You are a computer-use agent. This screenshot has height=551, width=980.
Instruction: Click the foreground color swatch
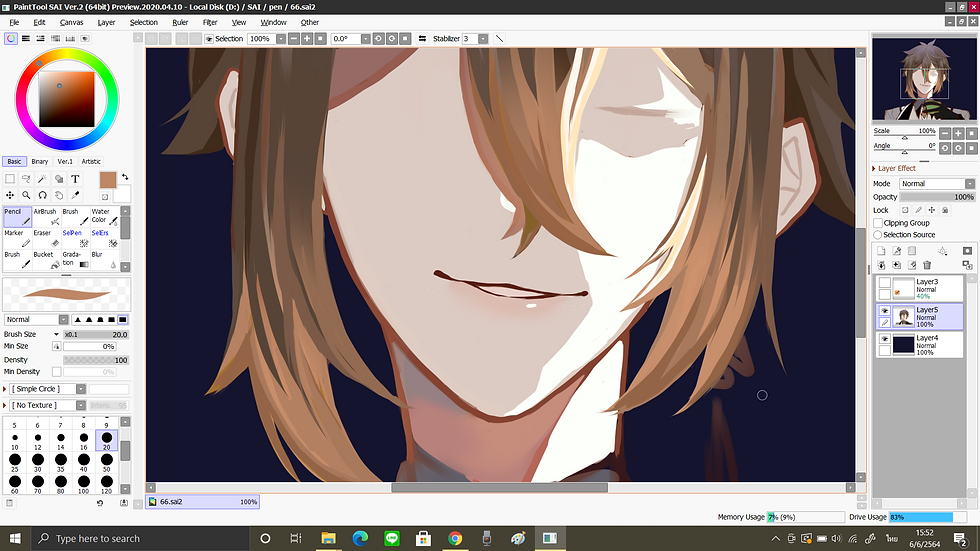(x=108, y=180)
